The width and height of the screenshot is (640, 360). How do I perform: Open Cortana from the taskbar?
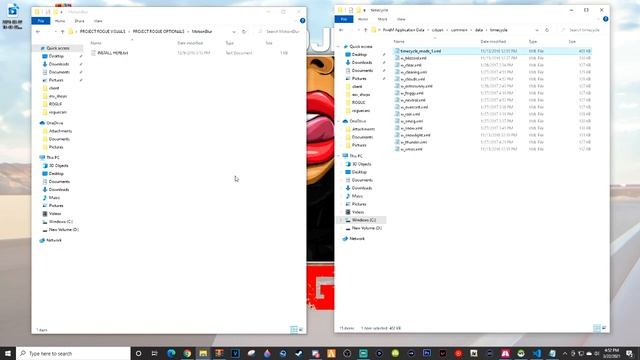click(138, 353)
